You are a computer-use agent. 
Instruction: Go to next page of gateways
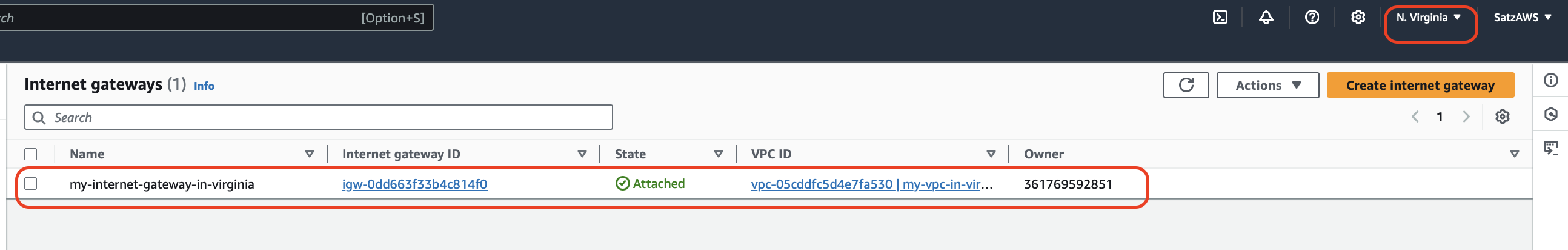tap(1466, 117)
